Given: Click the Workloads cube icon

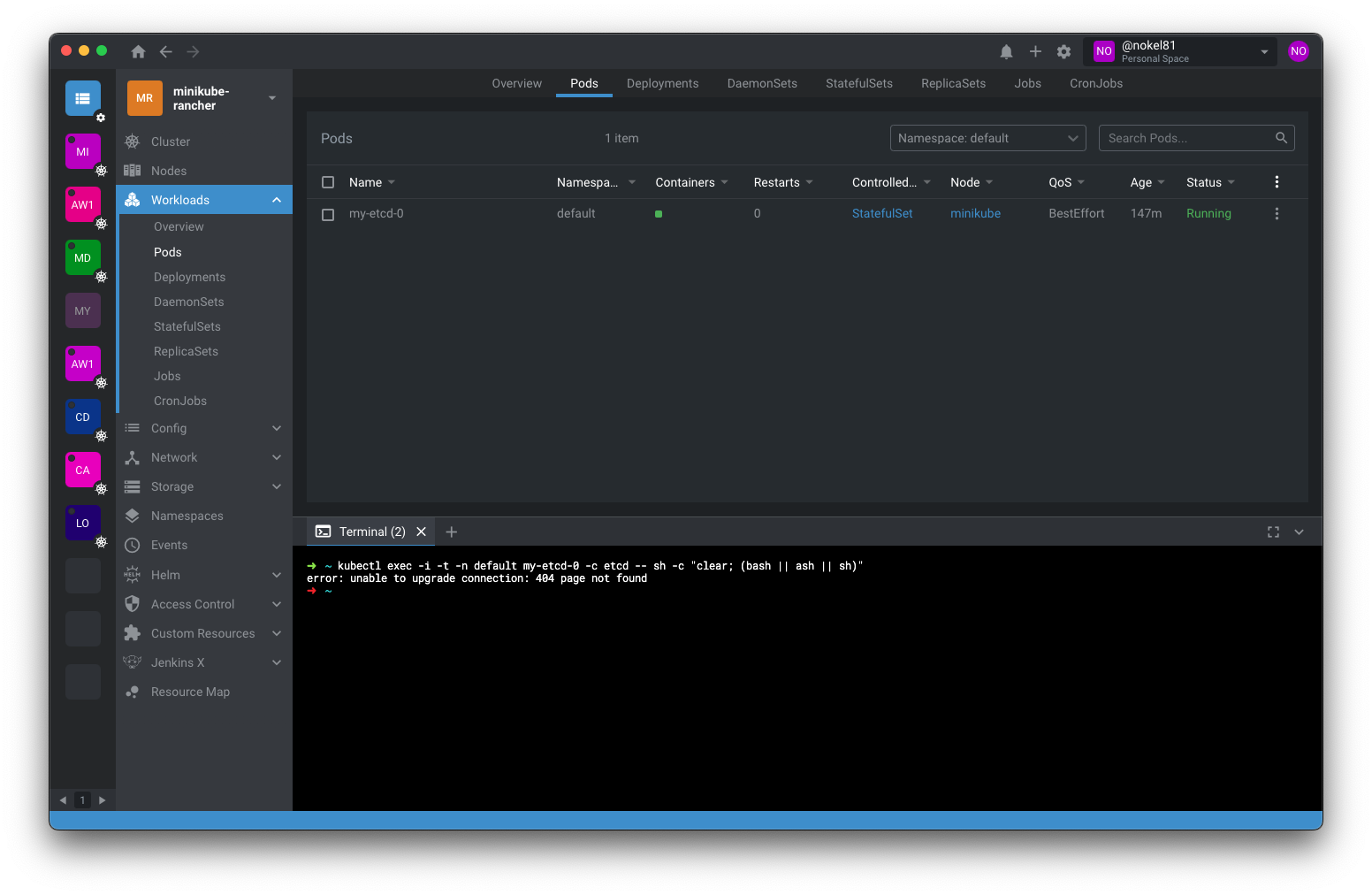Looking at the screenshot, I should click(x=132, y=199).
